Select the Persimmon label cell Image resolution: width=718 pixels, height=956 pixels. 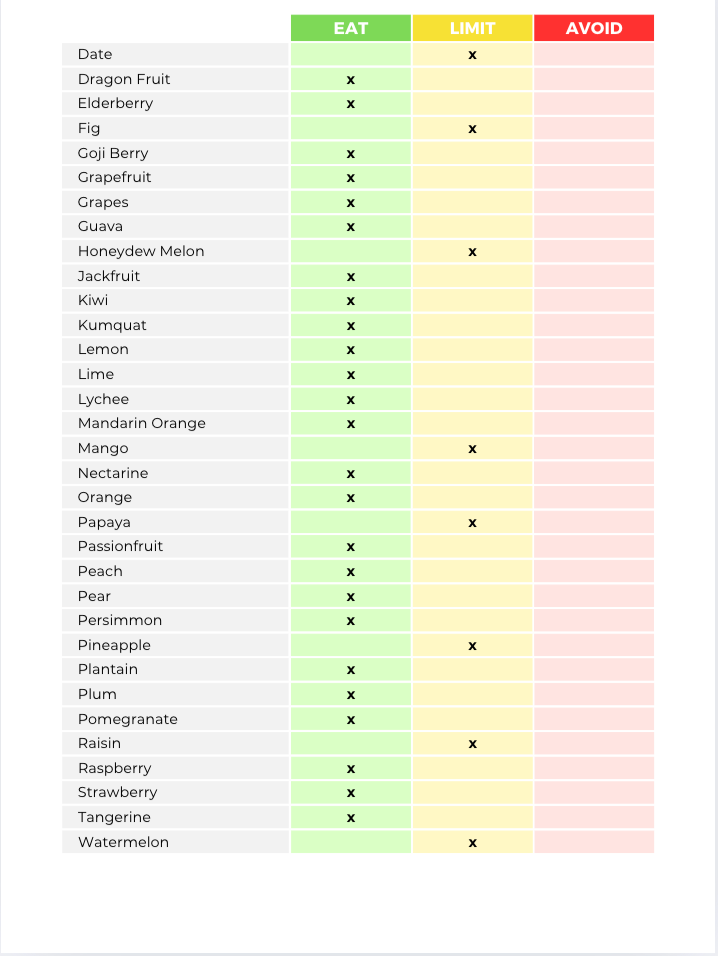coord(119,620)
